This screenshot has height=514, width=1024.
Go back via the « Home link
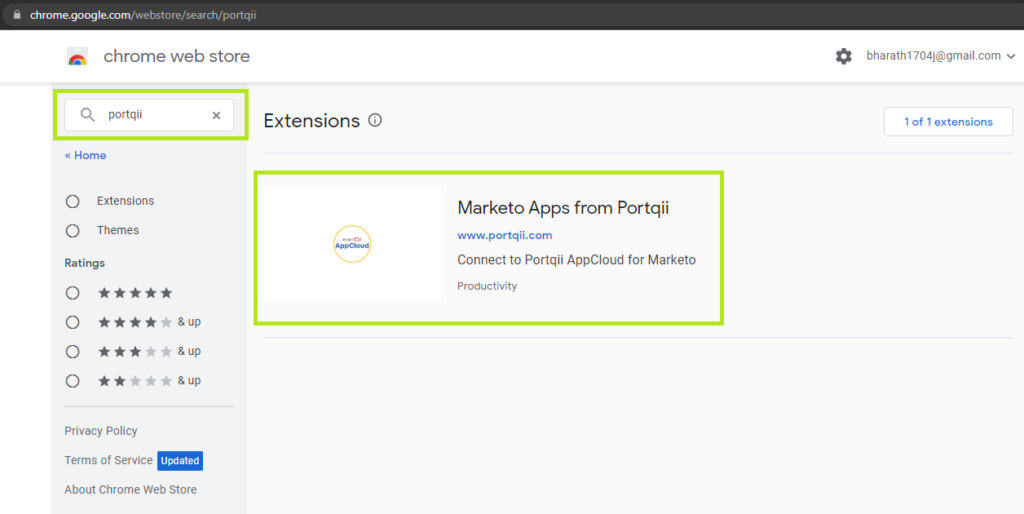click(x=86, y=155)
